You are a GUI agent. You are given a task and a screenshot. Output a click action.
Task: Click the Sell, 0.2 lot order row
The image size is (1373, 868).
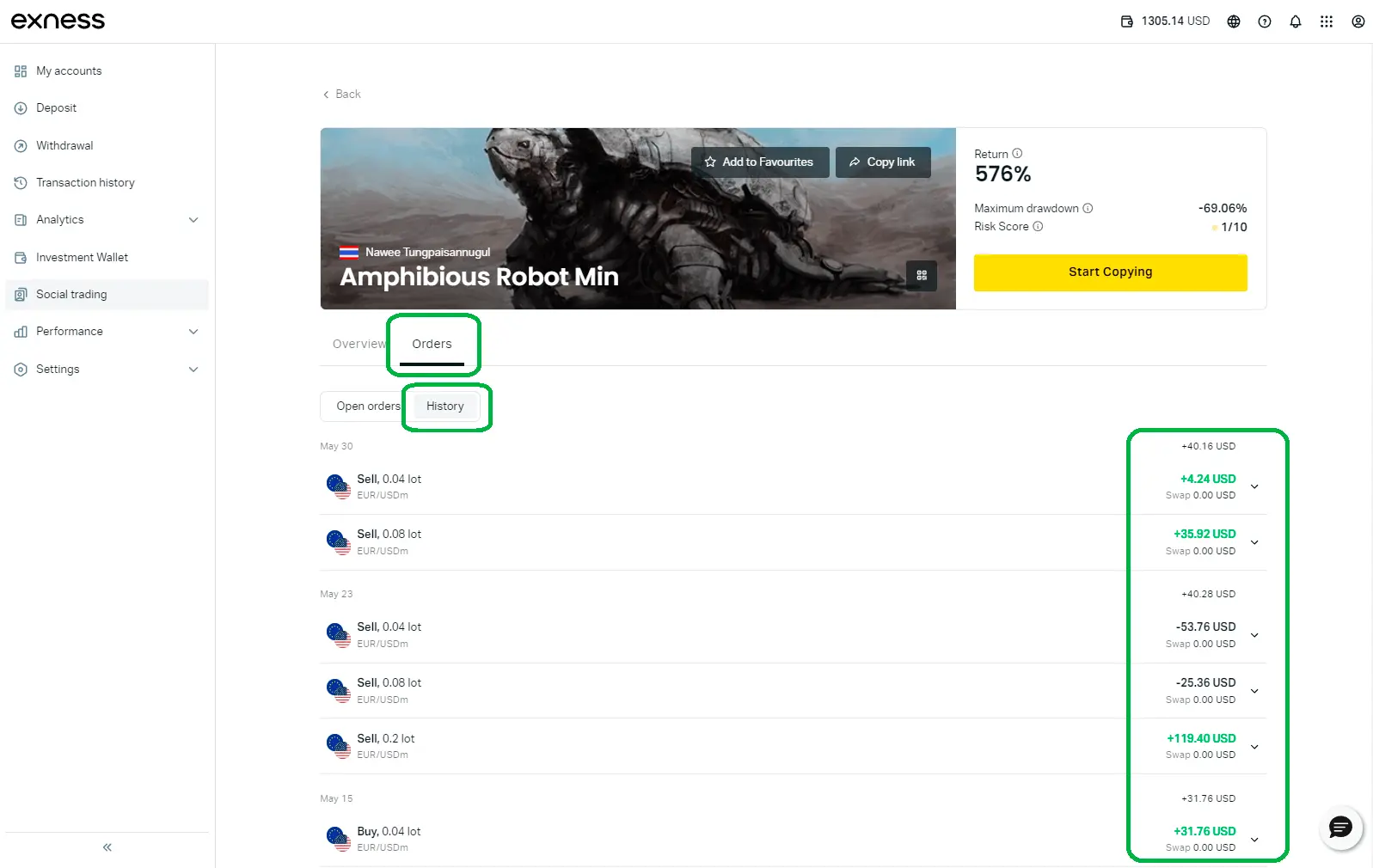tap(793, 746)
